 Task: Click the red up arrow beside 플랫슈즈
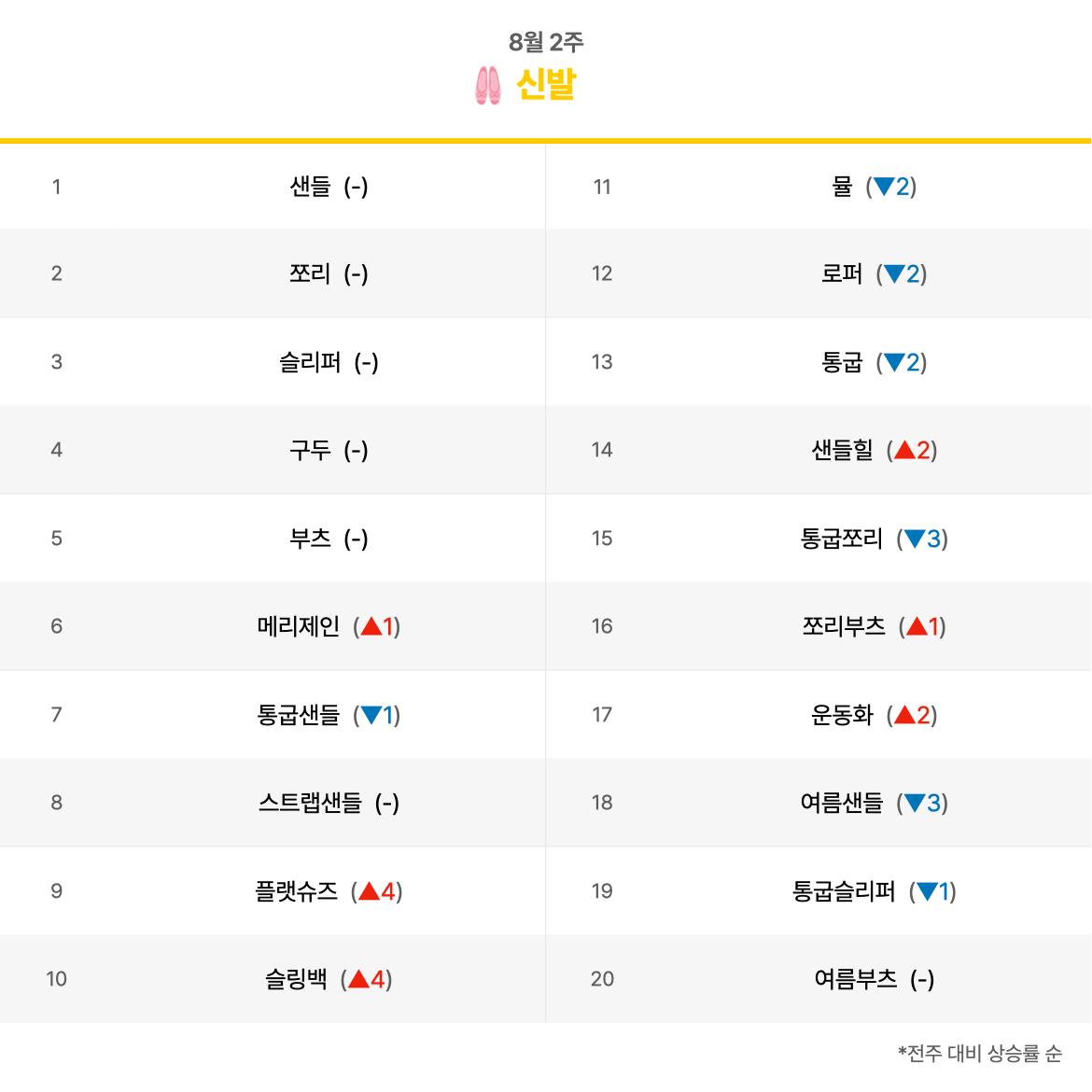coord(369,891)
